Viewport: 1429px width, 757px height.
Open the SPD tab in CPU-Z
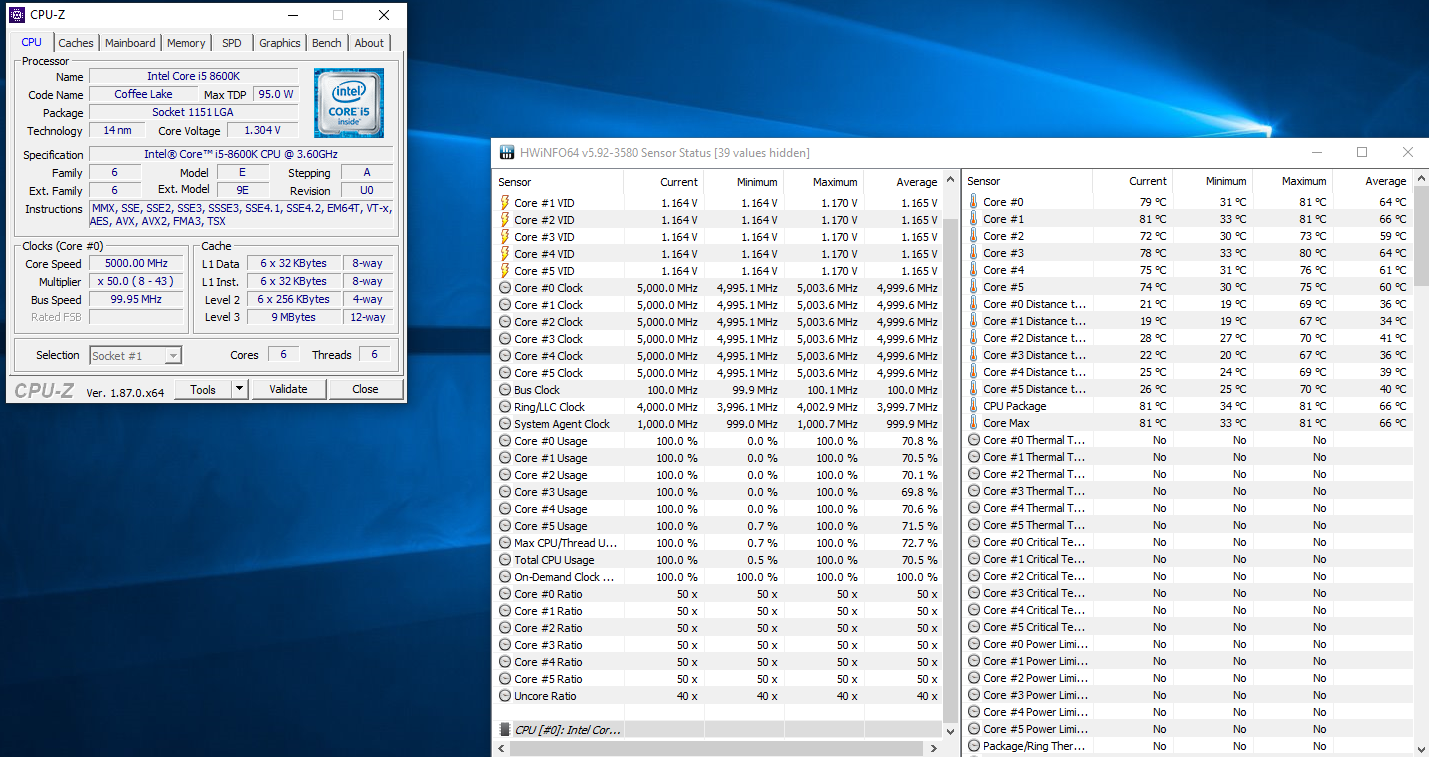232,43
